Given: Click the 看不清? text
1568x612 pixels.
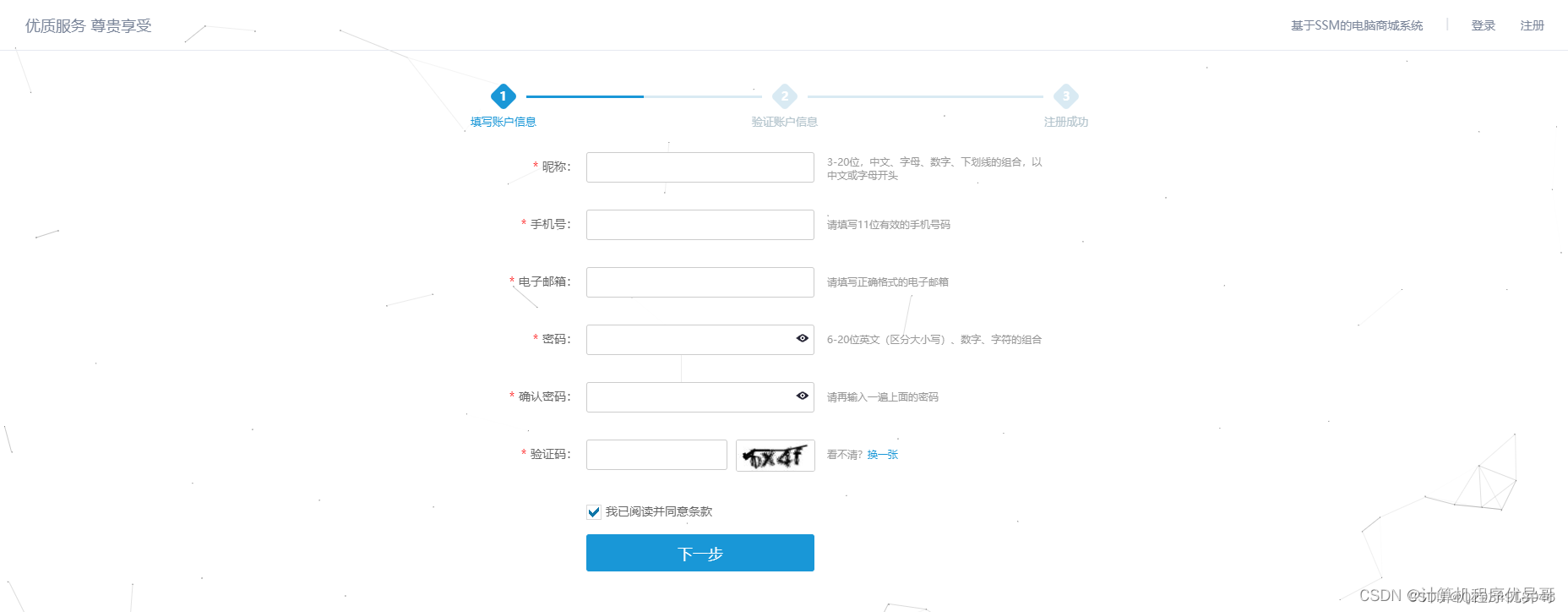Looking at the screenshot, I should point(845,455).
